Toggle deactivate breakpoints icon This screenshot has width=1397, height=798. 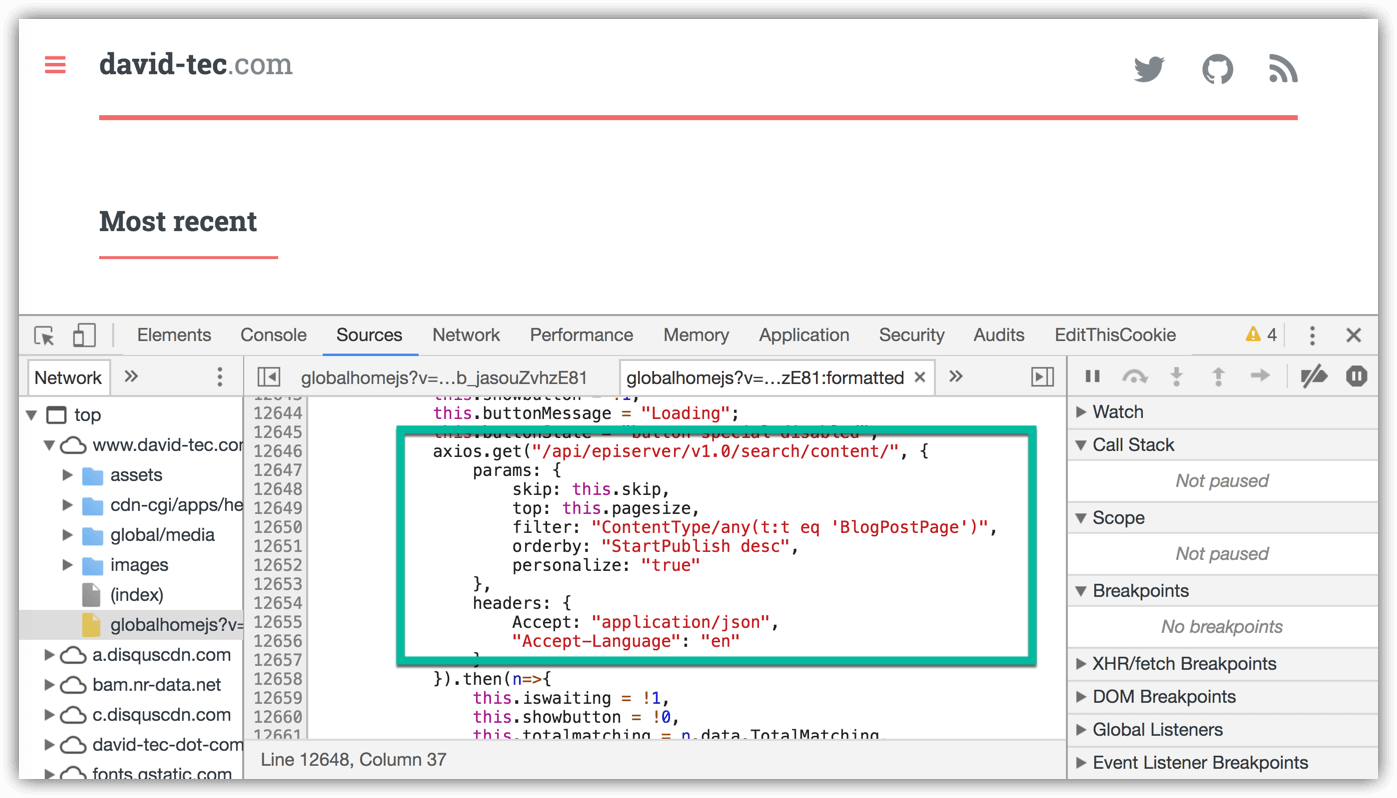pyautogui.click(x=1313, y=377)
